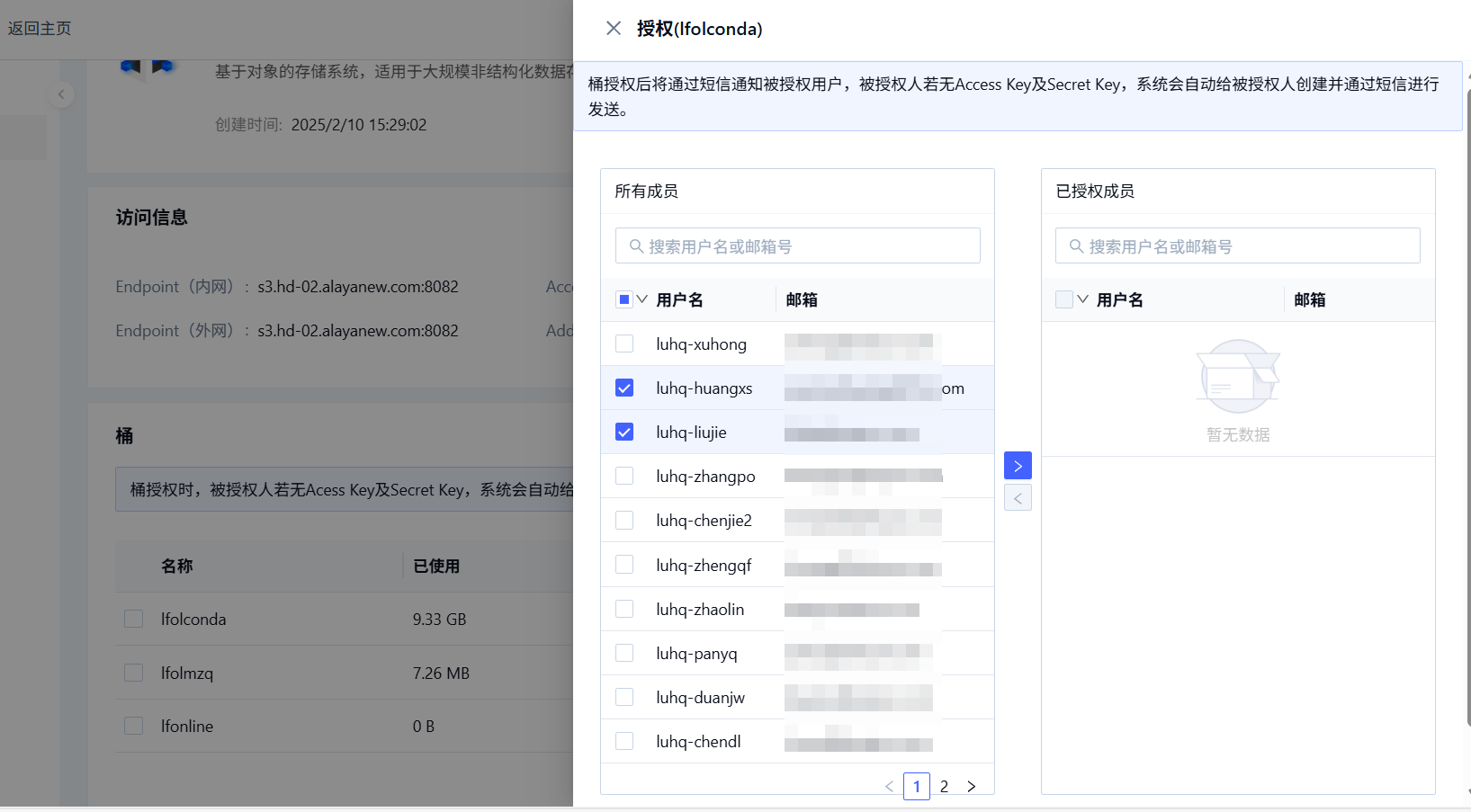Click the magnifier icon in 所有成员 search box
Viewport: 1471px width, 812px height.
coord(634,245)
